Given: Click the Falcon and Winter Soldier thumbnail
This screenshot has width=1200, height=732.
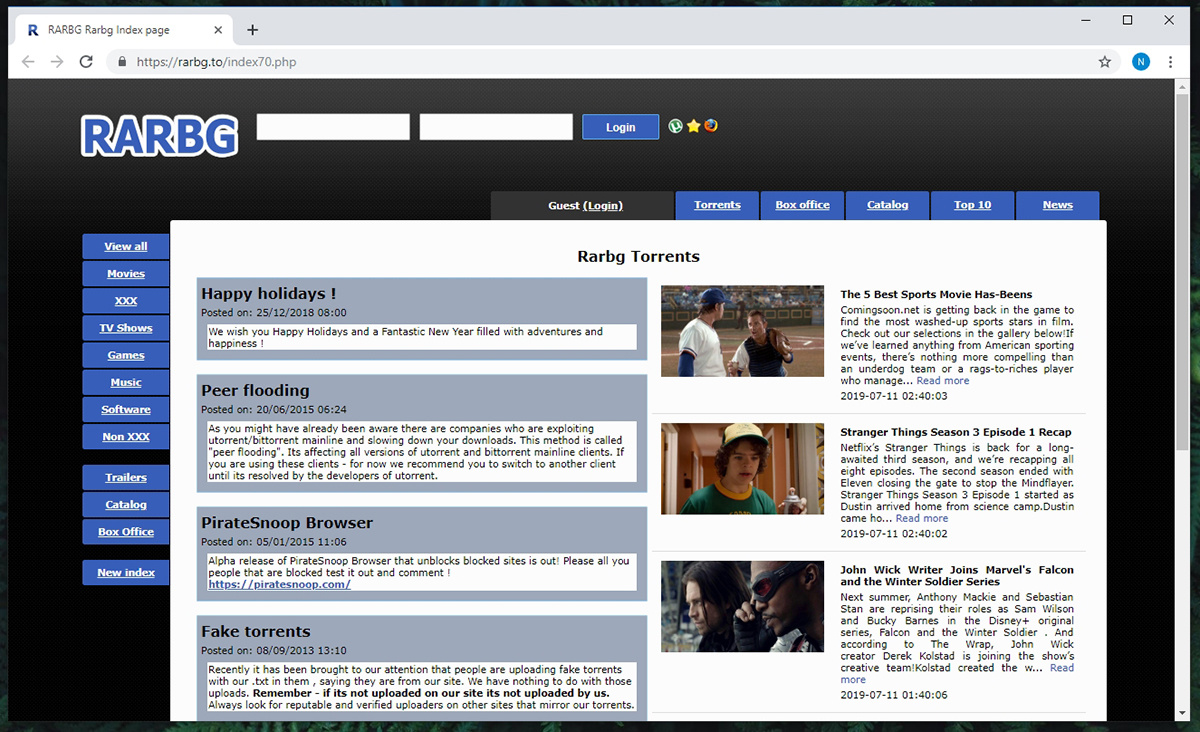Looking at the screenshot, I should (742, 606).
